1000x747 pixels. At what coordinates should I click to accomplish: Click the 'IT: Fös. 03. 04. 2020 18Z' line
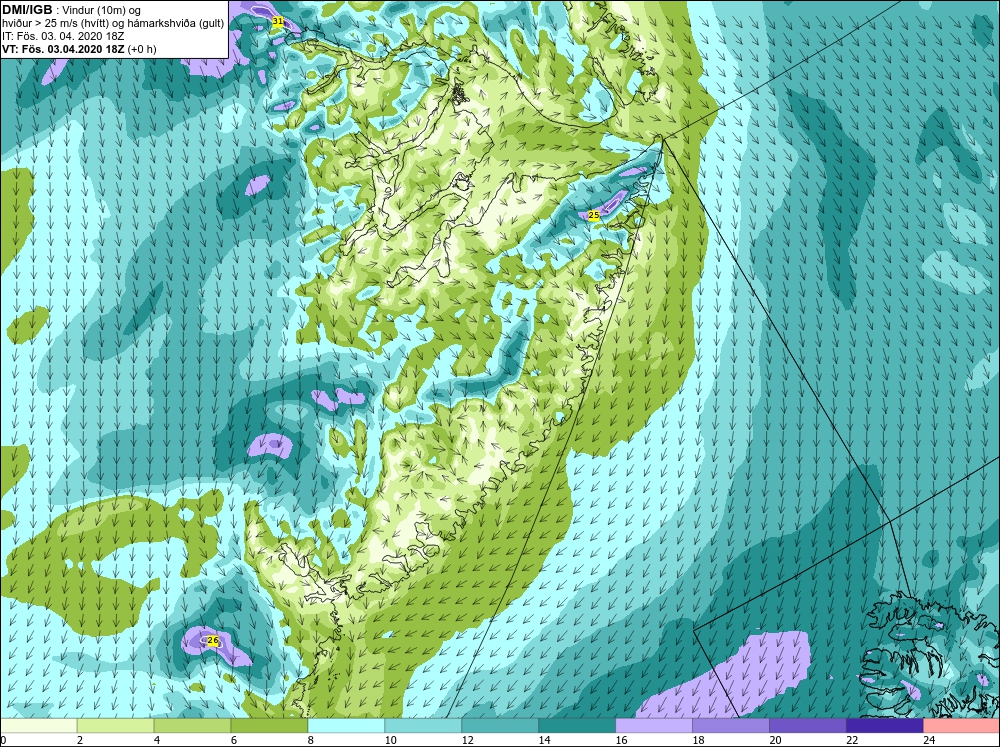pyautogui.click(x=63, y=36)
